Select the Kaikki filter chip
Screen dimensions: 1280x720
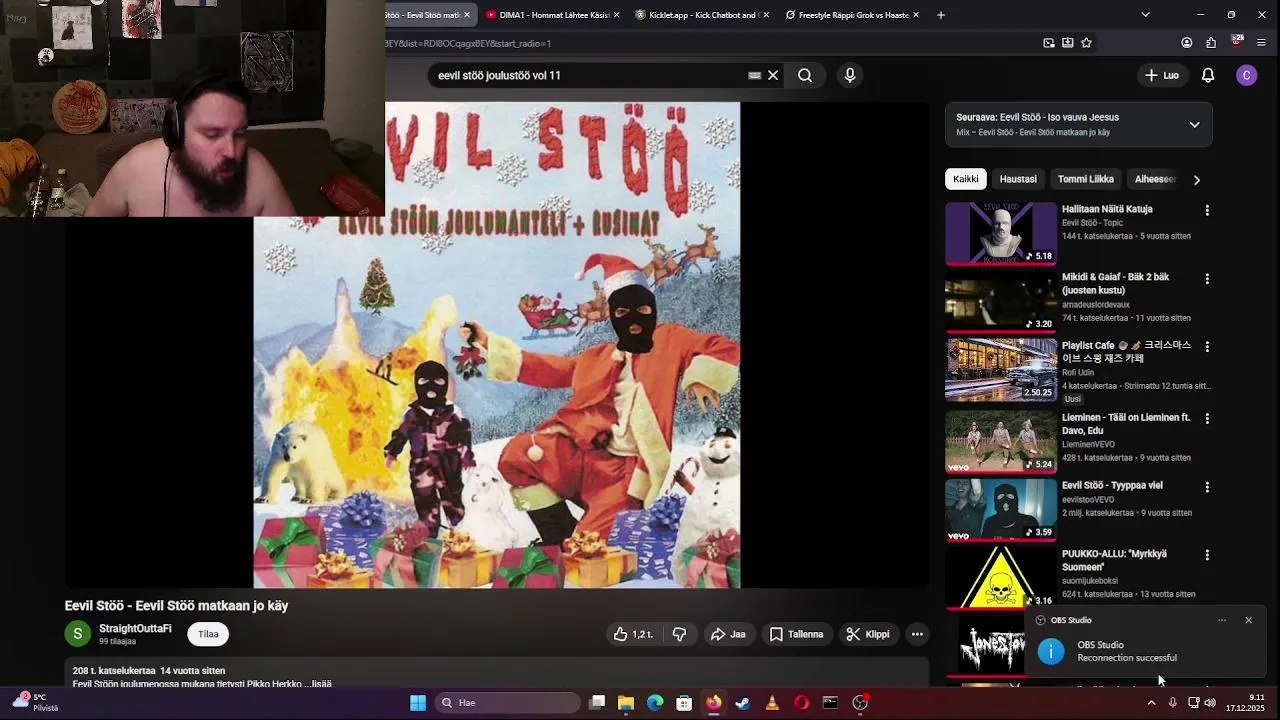[x=966, y=179]
